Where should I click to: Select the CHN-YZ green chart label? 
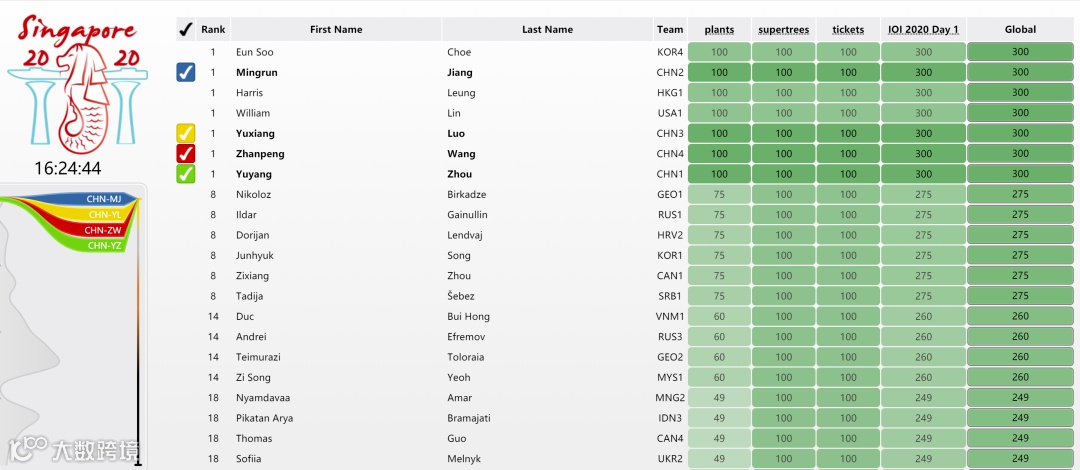pos(105,245)
